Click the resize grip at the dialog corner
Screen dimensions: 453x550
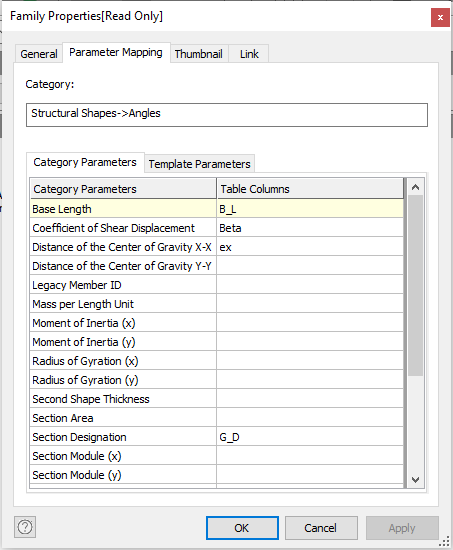tap(445, 542)
